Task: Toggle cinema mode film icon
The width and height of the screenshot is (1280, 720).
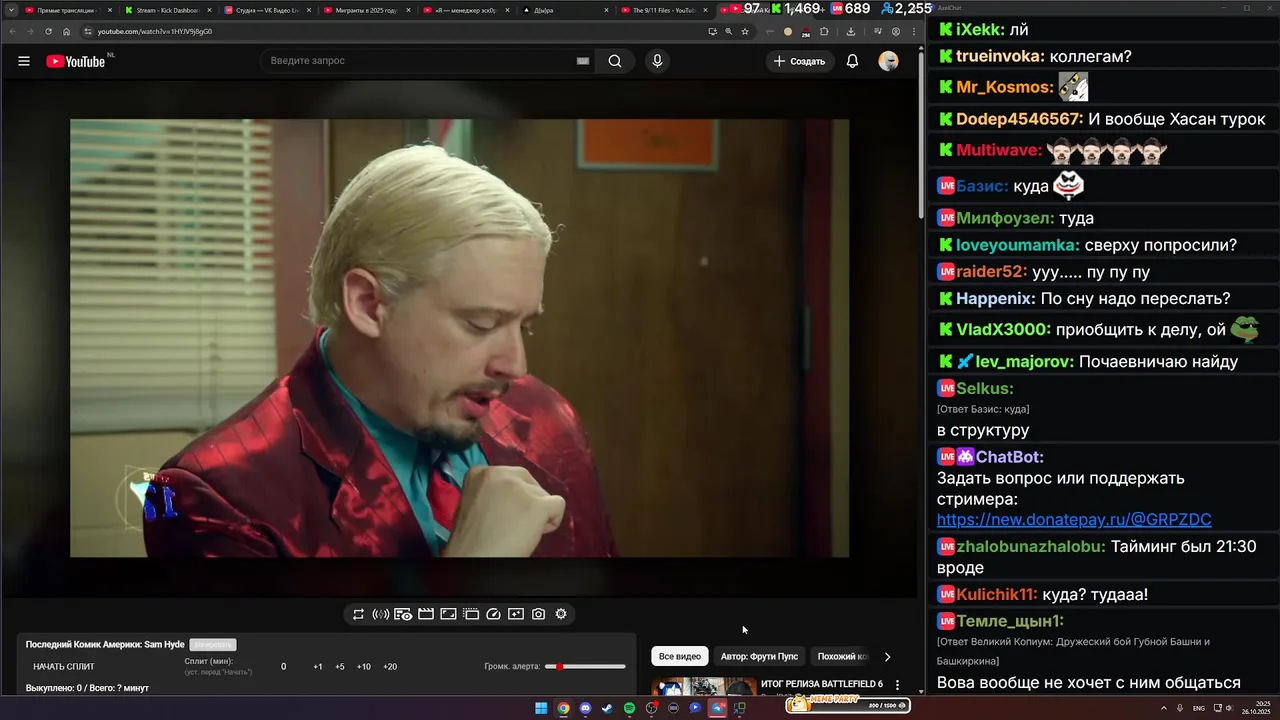Action: click(x=426, y=614)
